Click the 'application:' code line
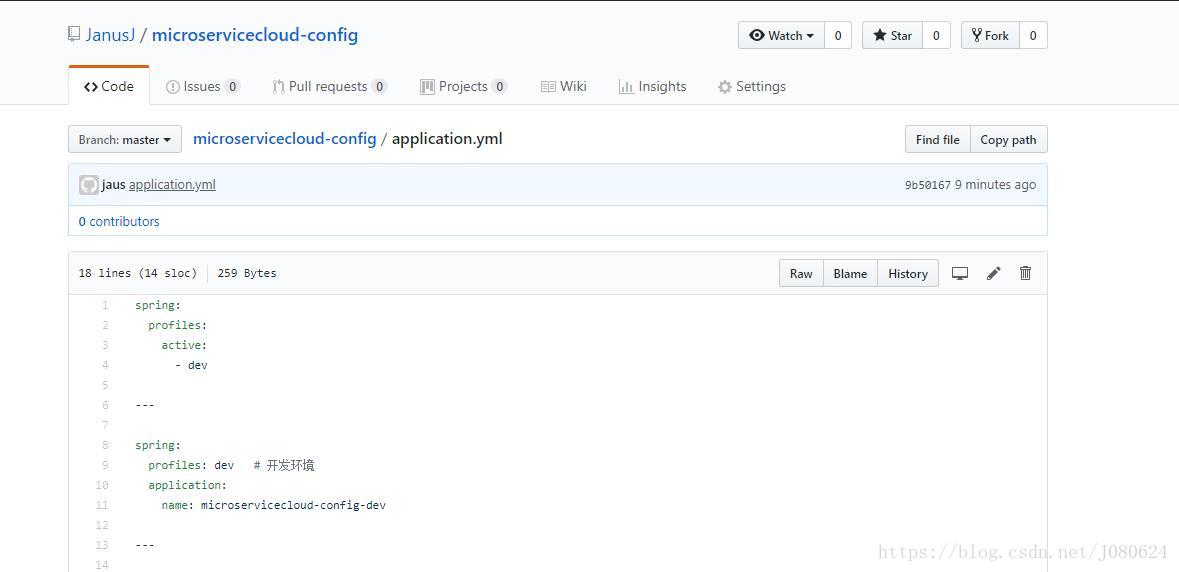This screenshot has width=1179, height=572. coord(187,485)
